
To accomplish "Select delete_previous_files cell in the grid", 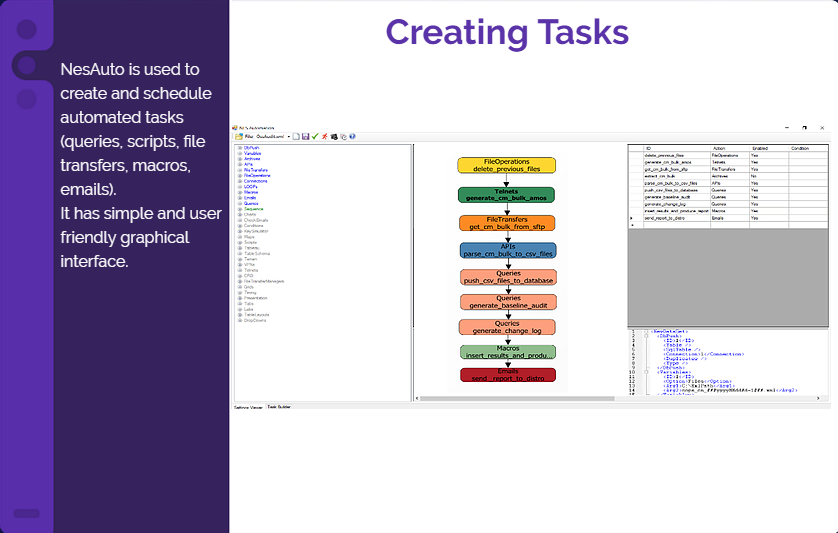I will click(677, 155).
